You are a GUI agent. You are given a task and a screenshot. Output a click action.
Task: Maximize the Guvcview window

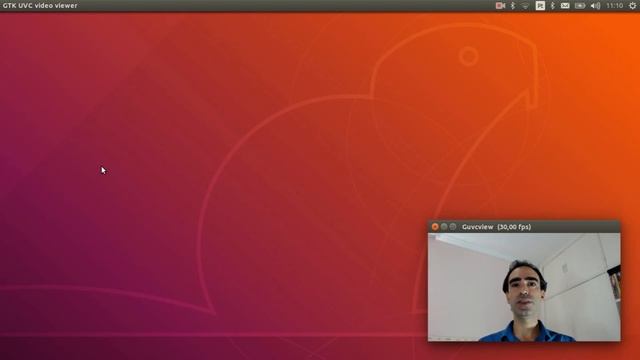click(x=453, y=227)
